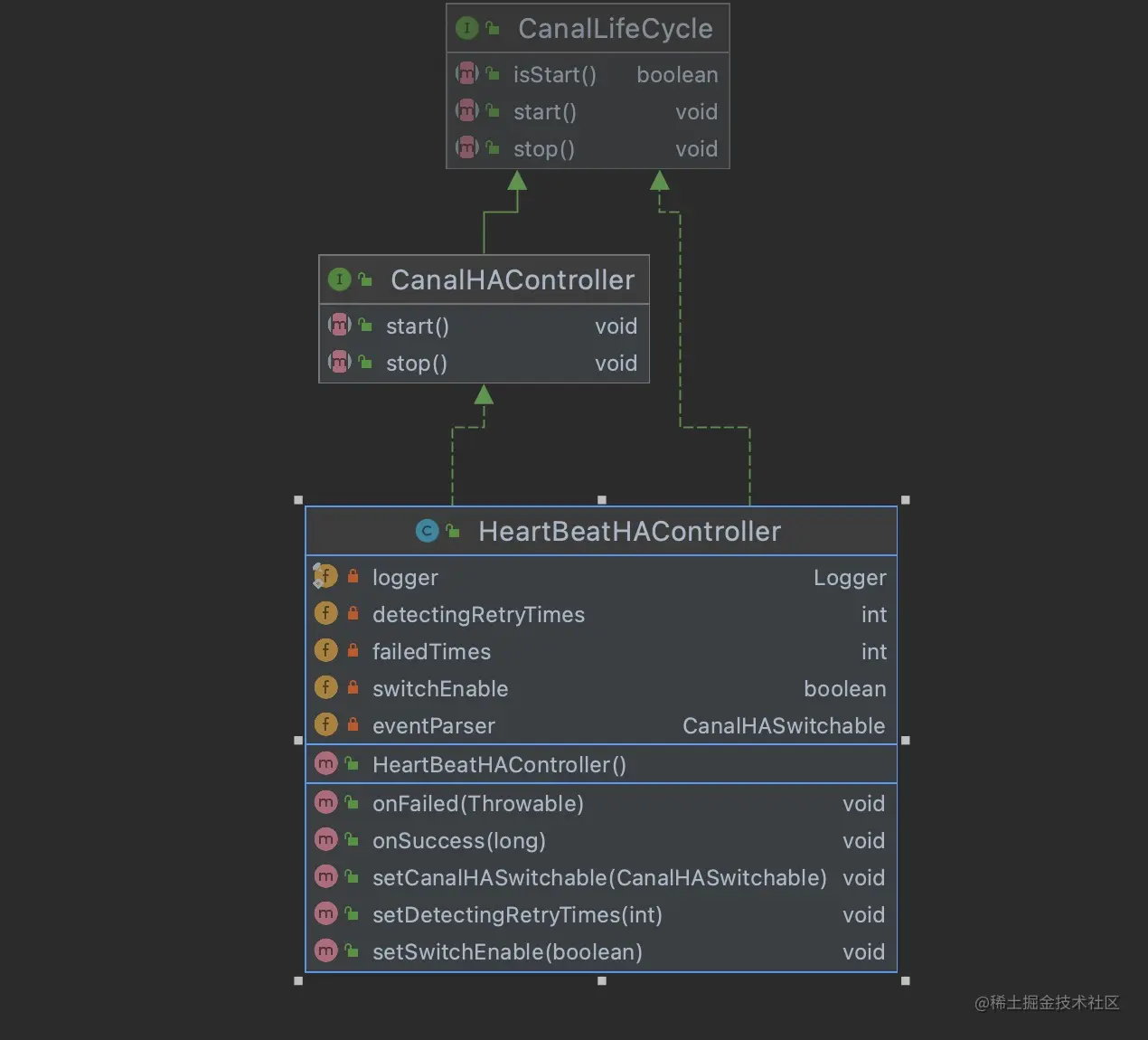
Task: Click the Logger type of logger field
Action: coord(850,578)
